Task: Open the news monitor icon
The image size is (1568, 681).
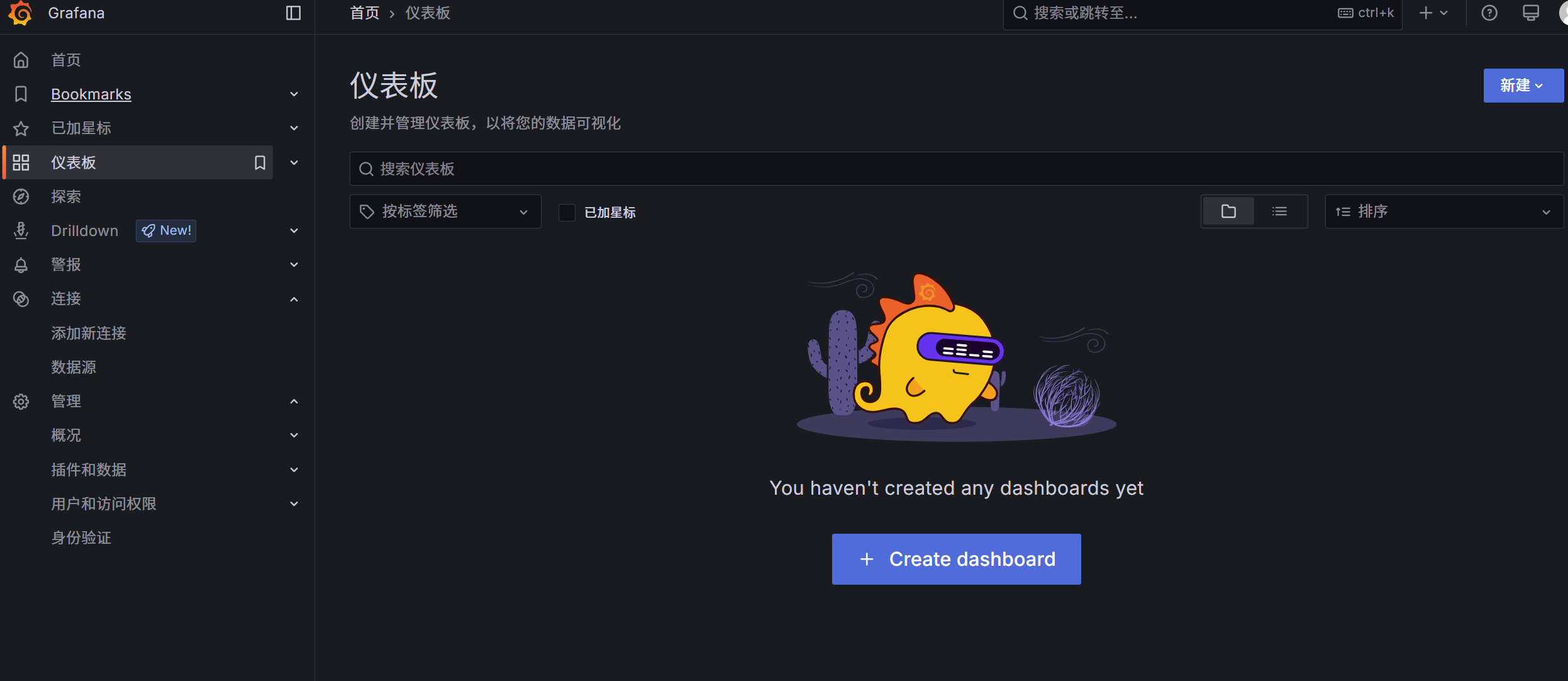Action: tap(1531, 13)
